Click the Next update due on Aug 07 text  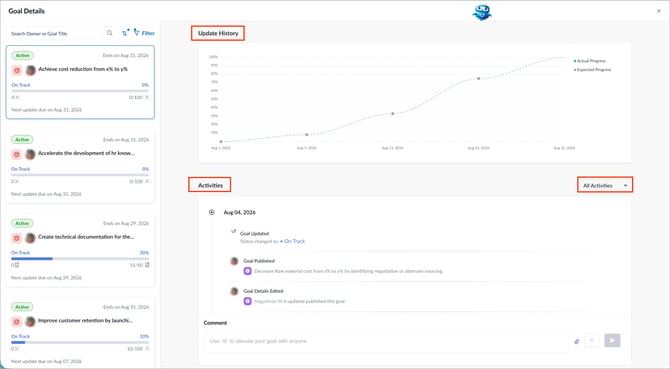point(46,361)
